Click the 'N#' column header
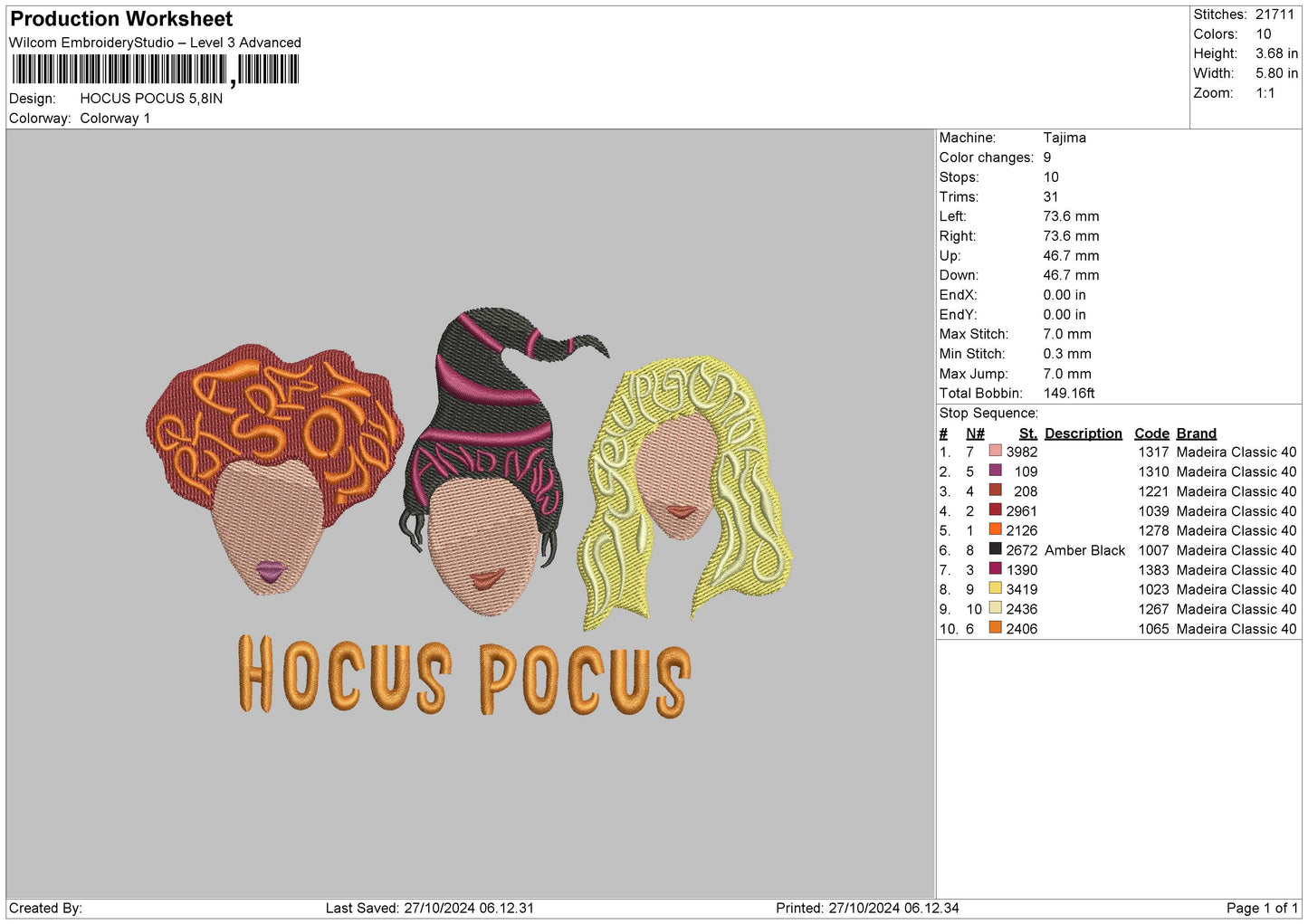 click(x=975, y=433)
